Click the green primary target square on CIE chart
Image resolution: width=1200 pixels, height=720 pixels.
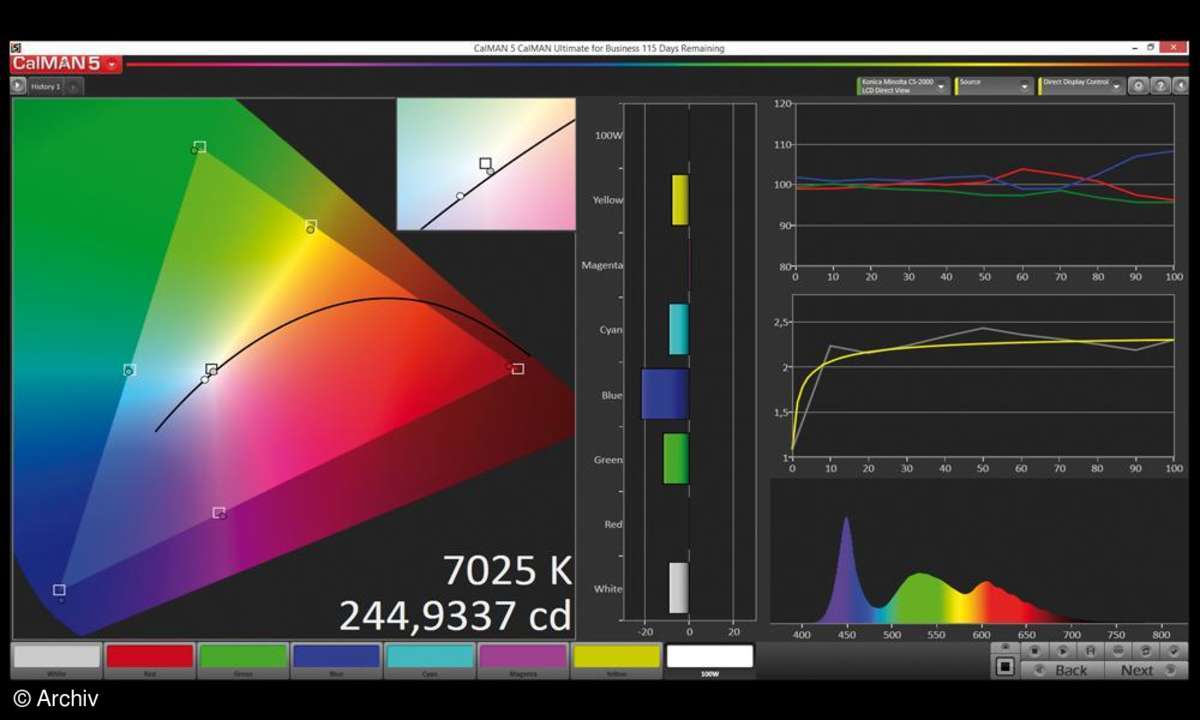tap(200, 147)
